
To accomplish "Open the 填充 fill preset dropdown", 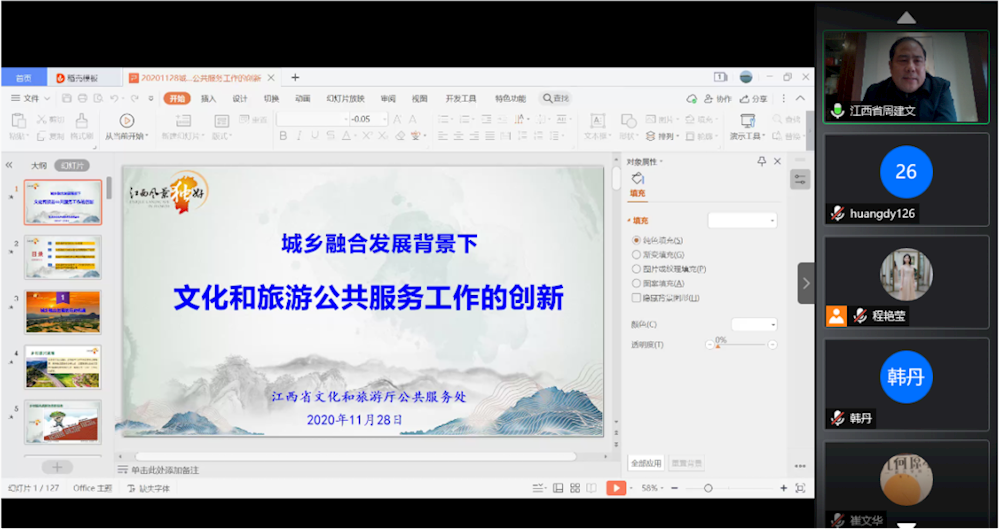I will [x=742, y=220].
